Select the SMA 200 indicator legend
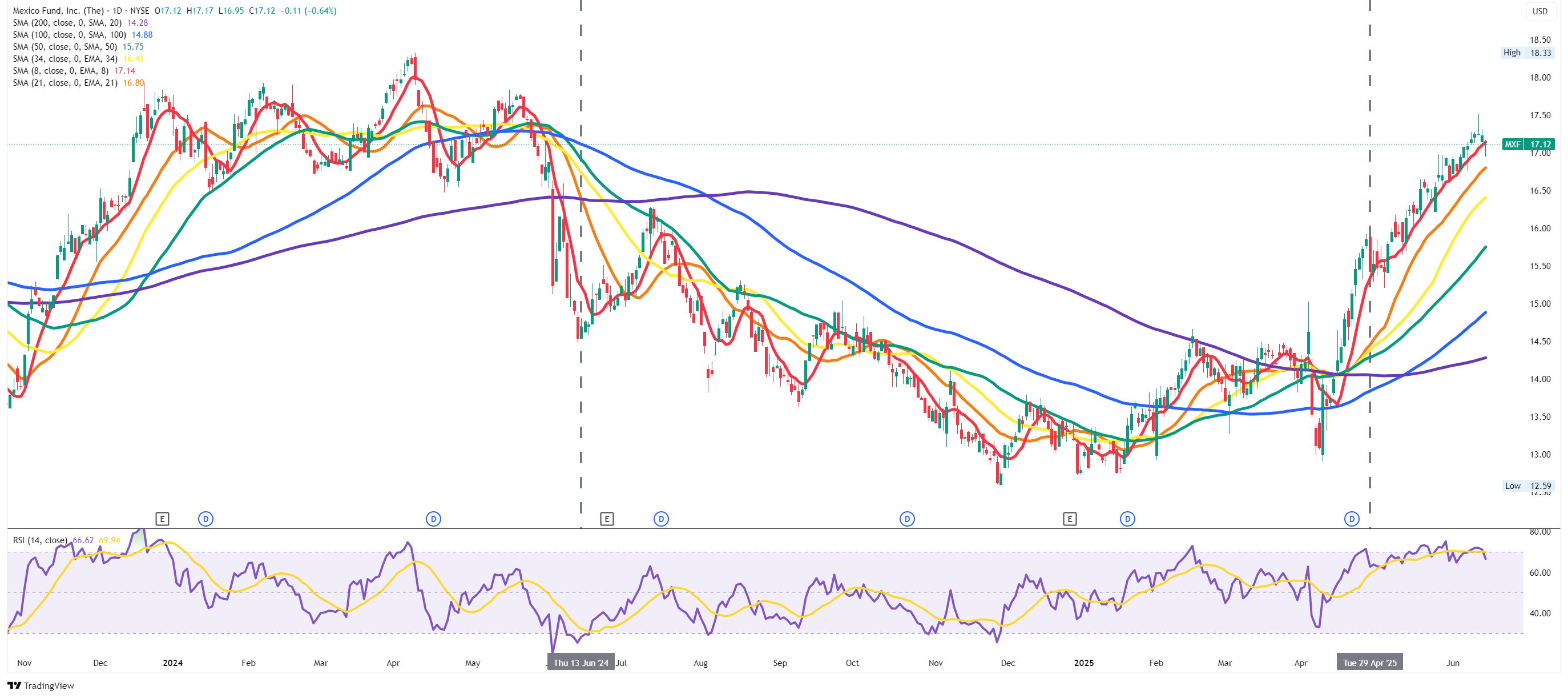The height and width of the screenshot is (698, 1568). 67,22
